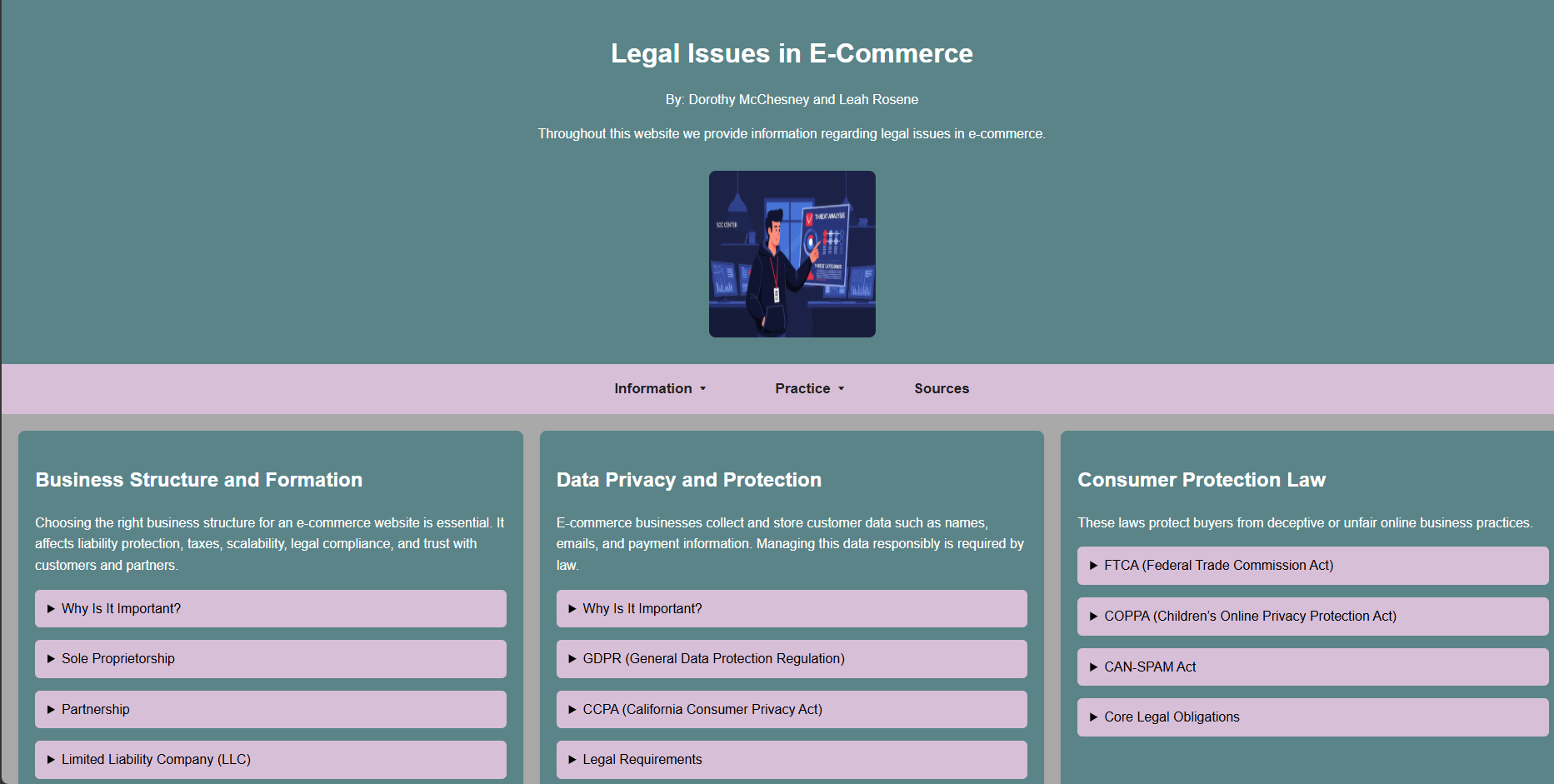Click the paragraph starting 'E-commerce businesses collect and store'

pyautogui.click(x=792, y=544)
